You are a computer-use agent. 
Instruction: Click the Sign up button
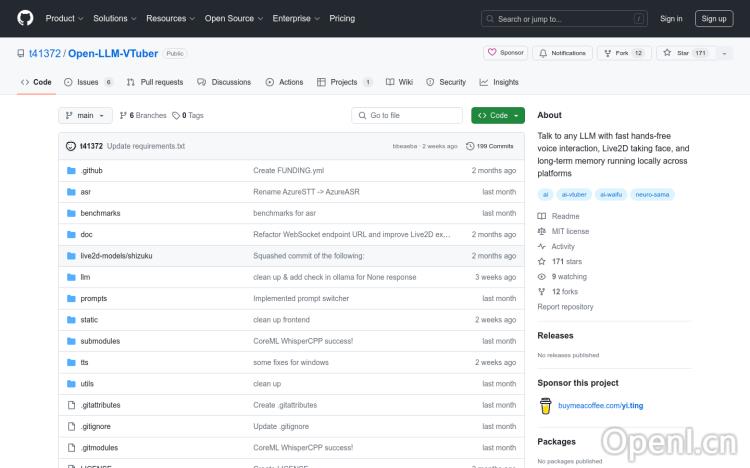714,18
